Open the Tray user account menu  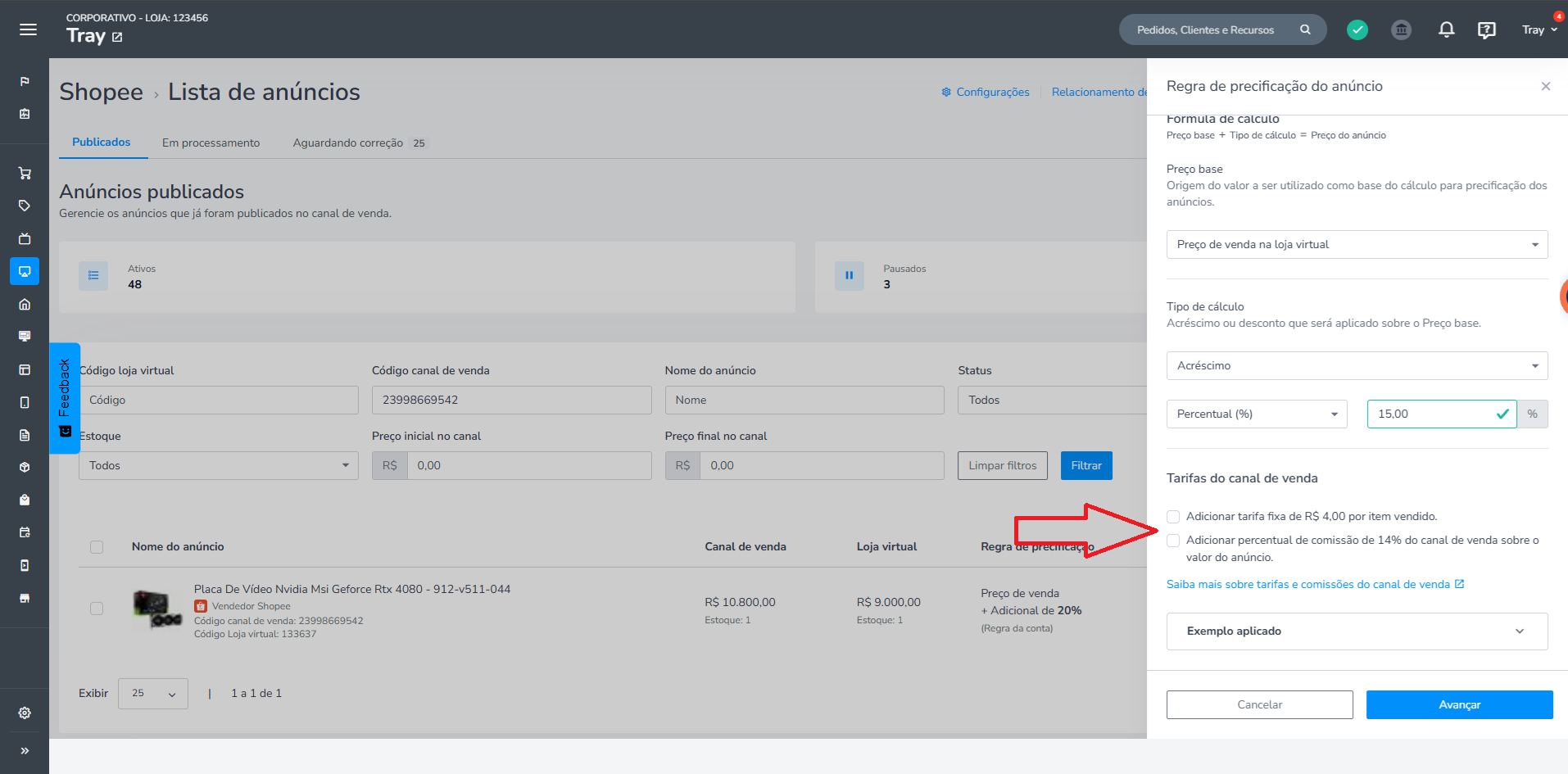[1539, 29]
